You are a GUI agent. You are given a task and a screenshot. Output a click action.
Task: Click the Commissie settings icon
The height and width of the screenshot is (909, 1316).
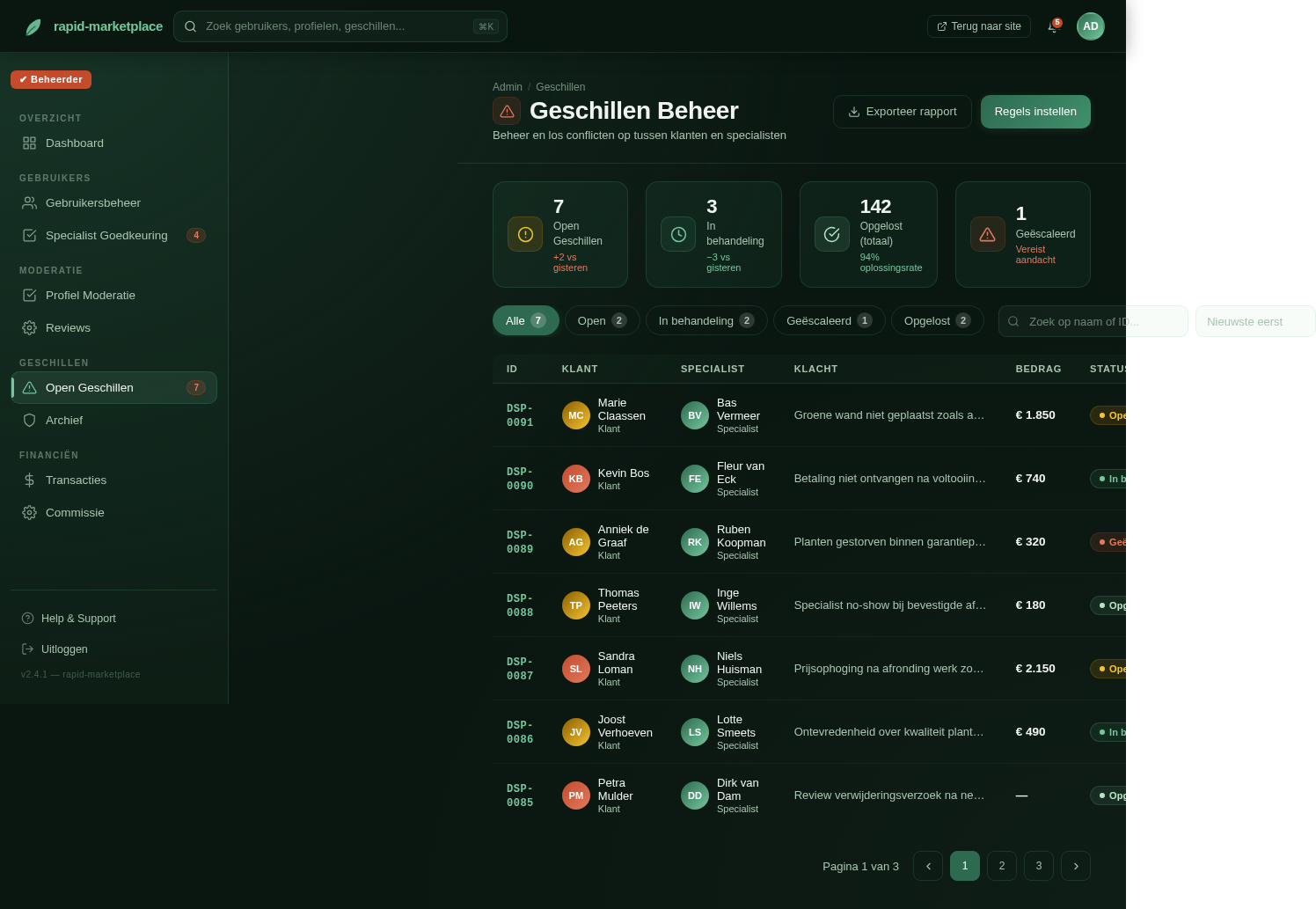(x=30, y=512)
